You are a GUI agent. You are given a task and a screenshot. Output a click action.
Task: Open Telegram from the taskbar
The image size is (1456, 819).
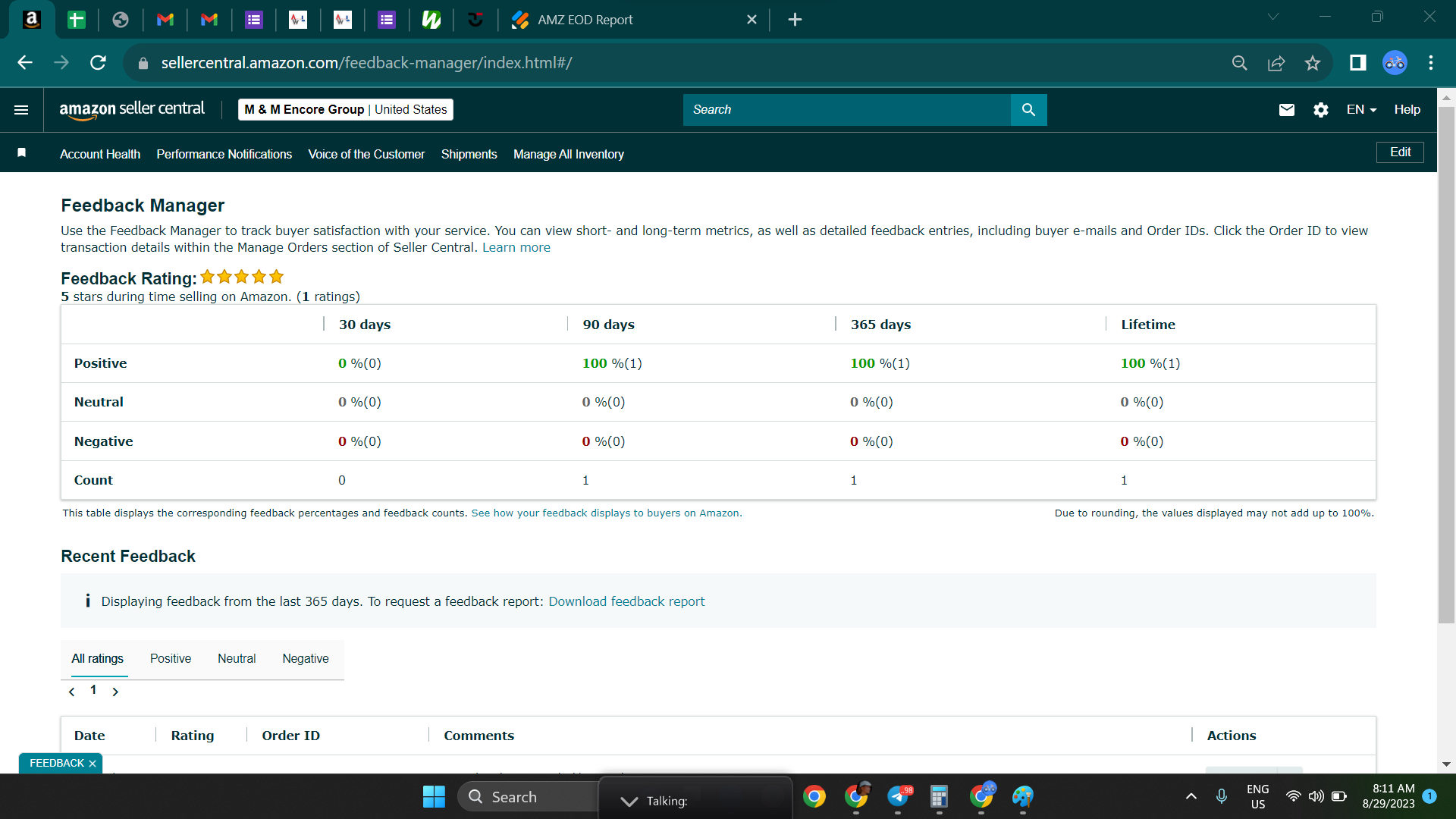pos(899,797)
